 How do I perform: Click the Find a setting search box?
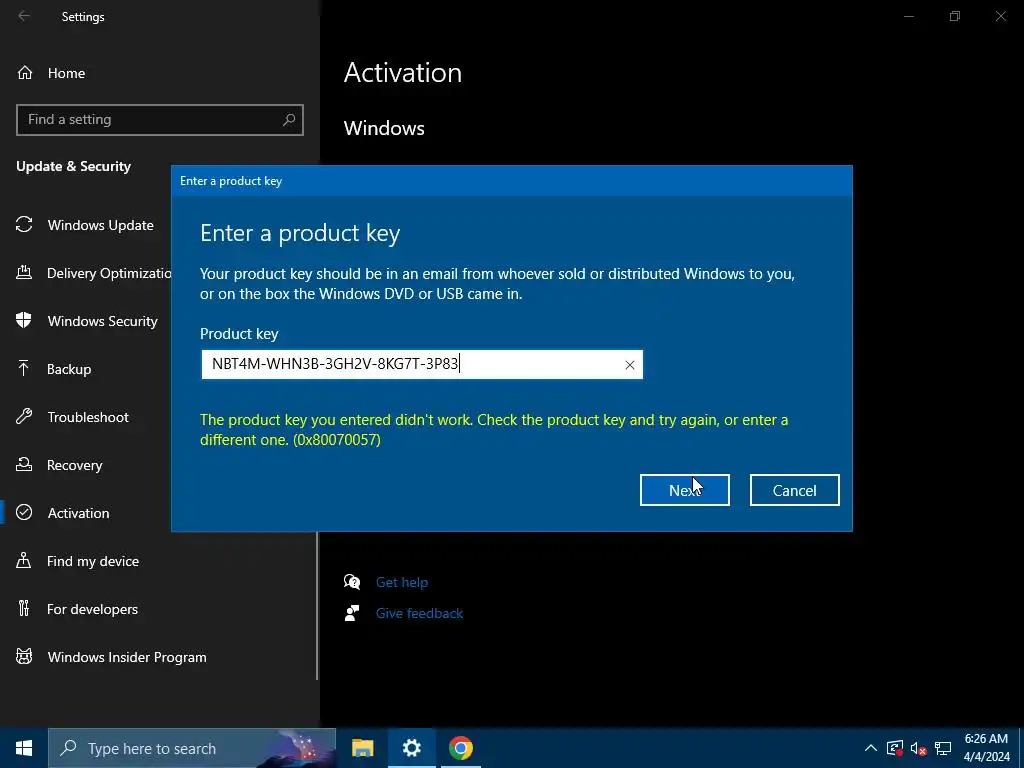160,120
